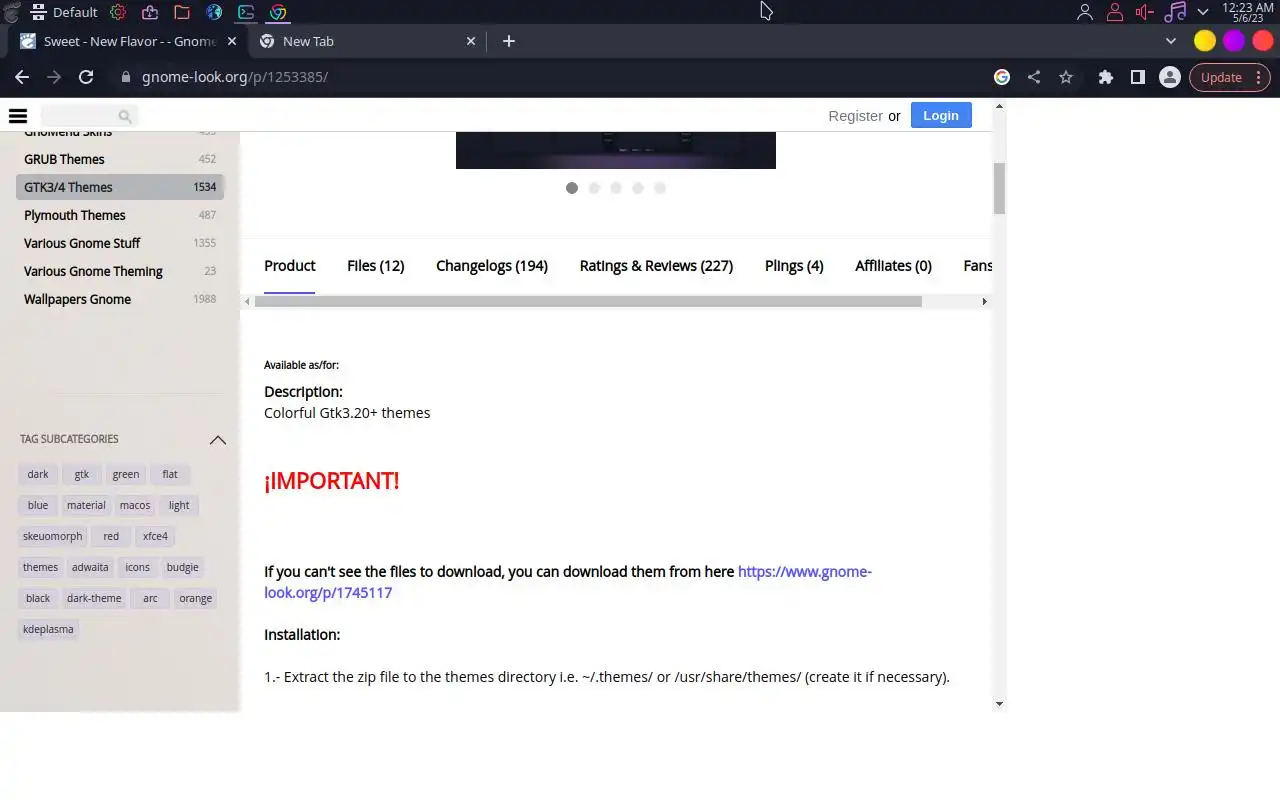1280x800 pixels.
Task: Click the pink user icon in system tray
Action: coord(1115,12)
